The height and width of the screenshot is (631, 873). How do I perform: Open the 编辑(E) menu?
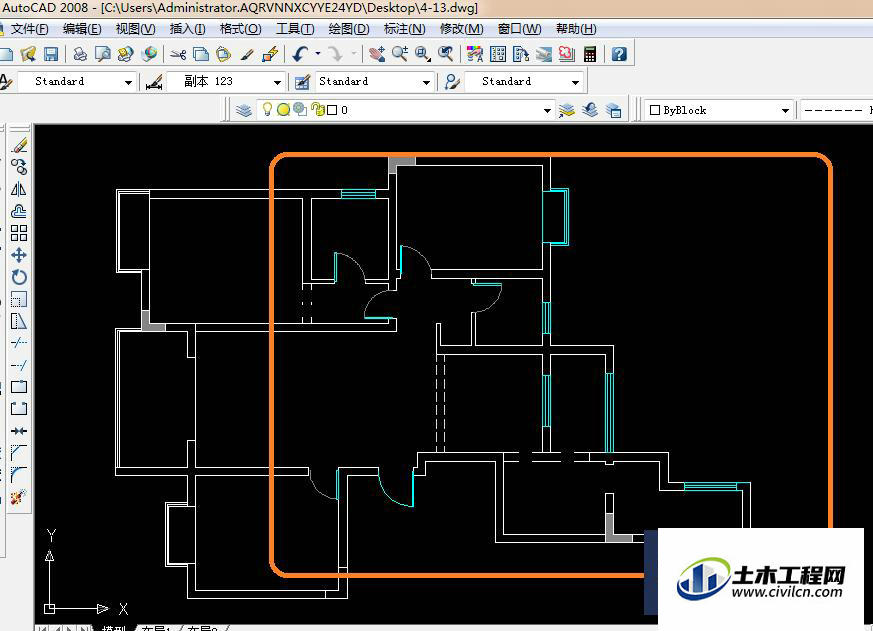(82, 29)
